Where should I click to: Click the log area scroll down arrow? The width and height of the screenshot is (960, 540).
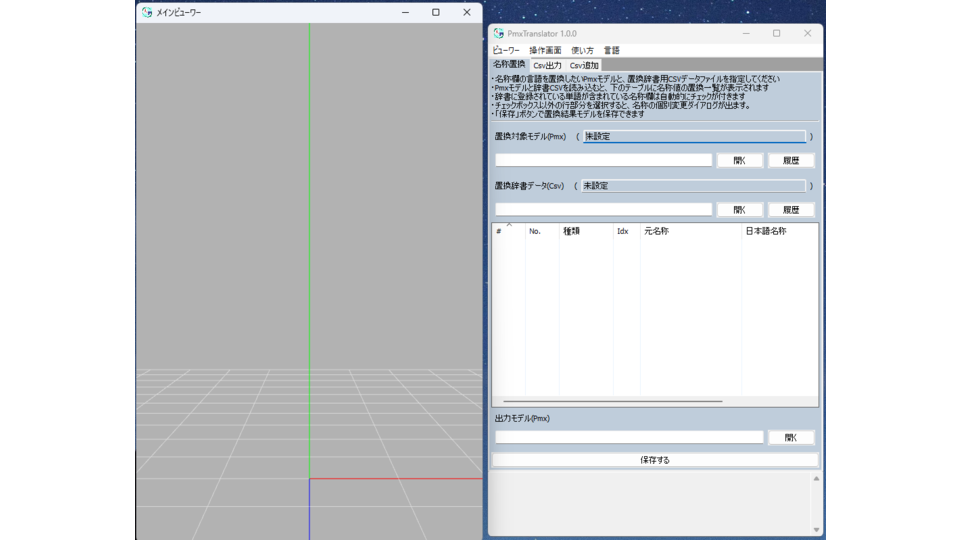(816, 529)
